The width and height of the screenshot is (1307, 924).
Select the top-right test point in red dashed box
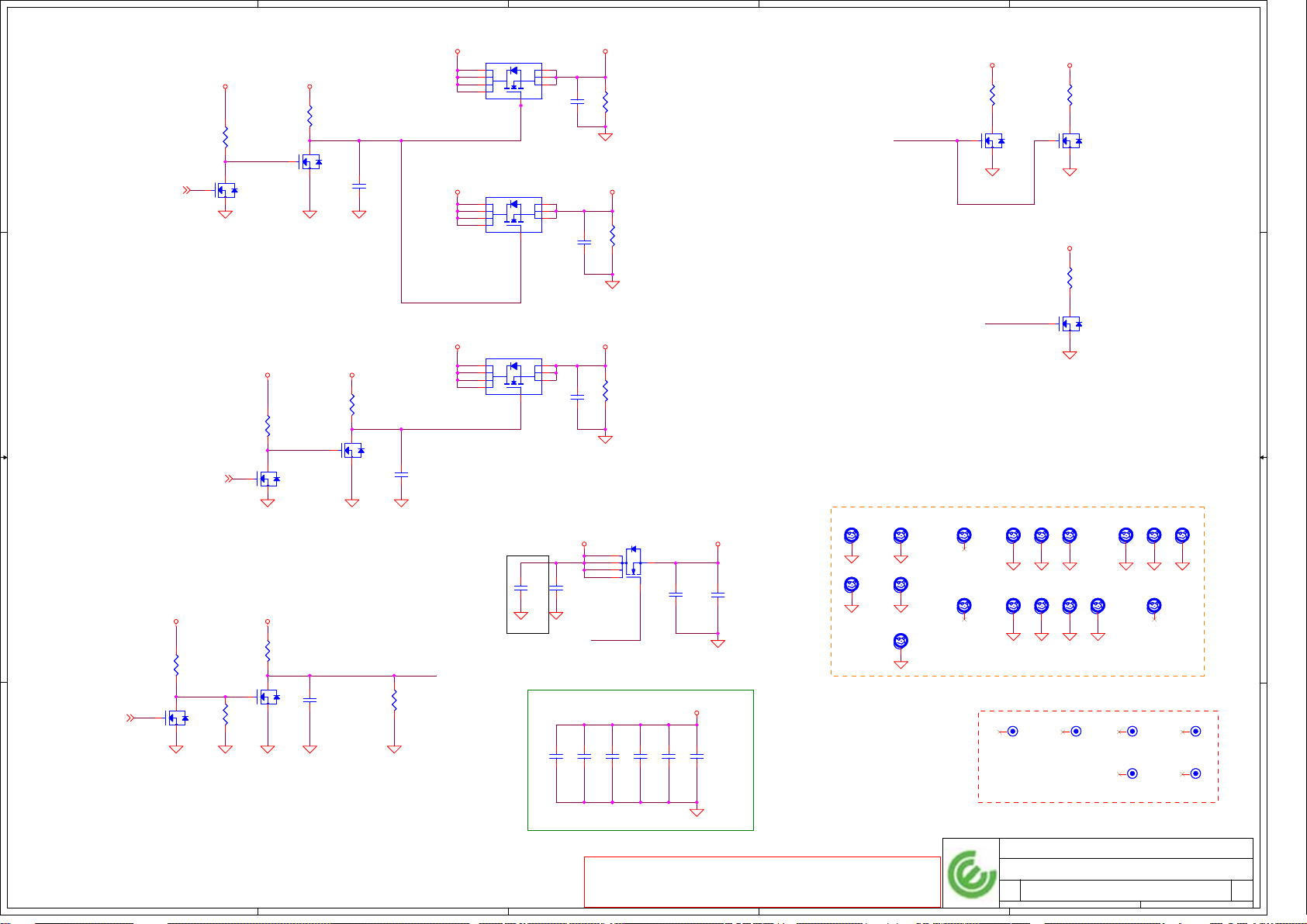[1195, 731]
